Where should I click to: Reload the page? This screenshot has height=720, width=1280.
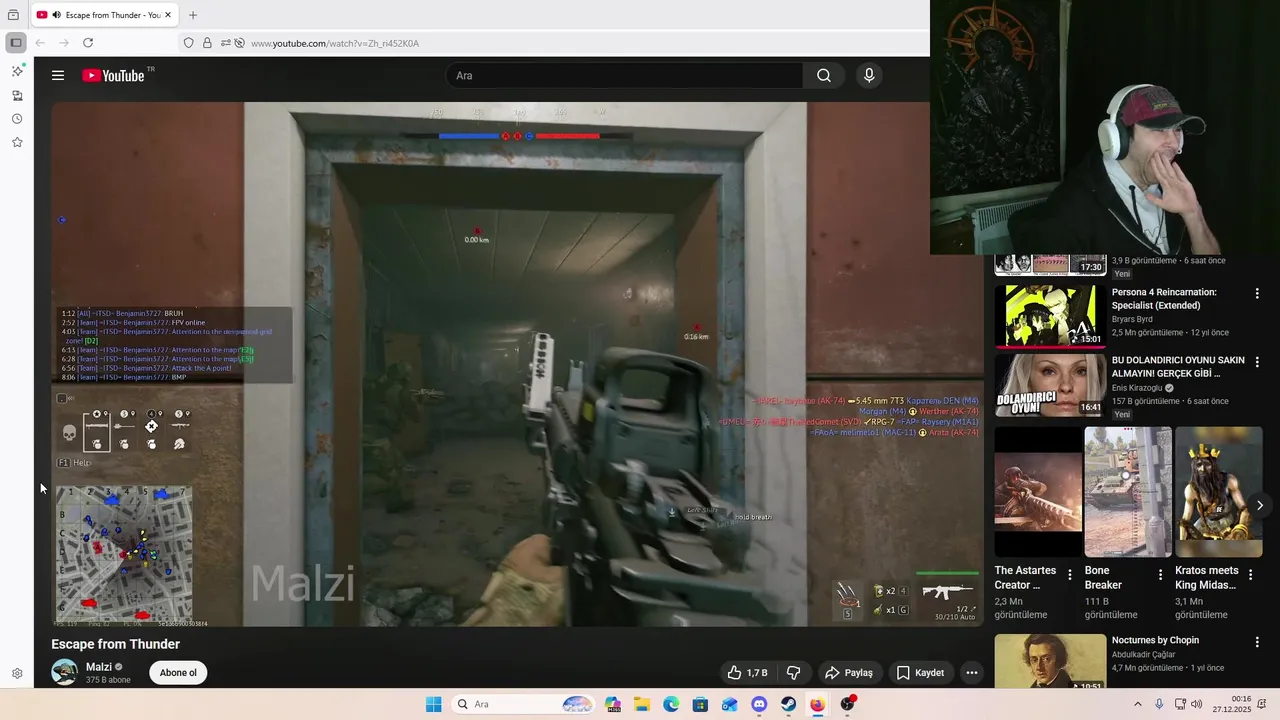click(88, 43)
